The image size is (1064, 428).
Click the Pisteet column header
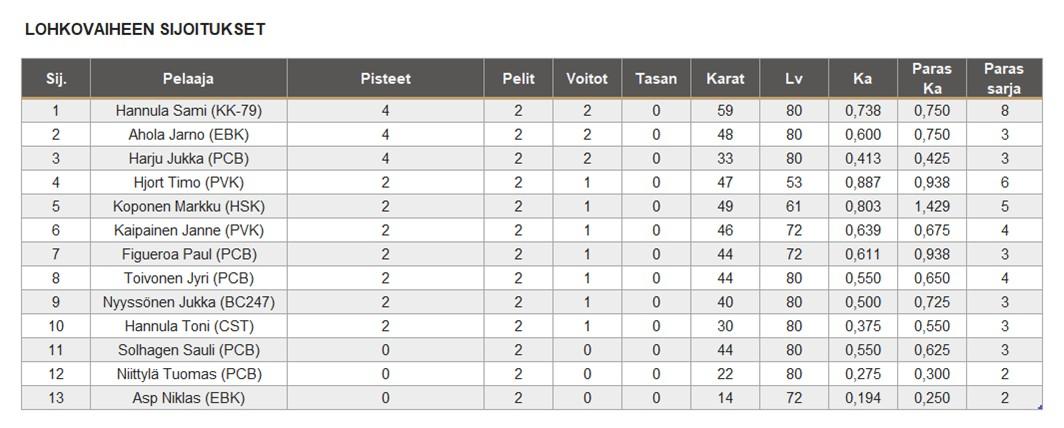pyautogui.click(x=385, y=78)
